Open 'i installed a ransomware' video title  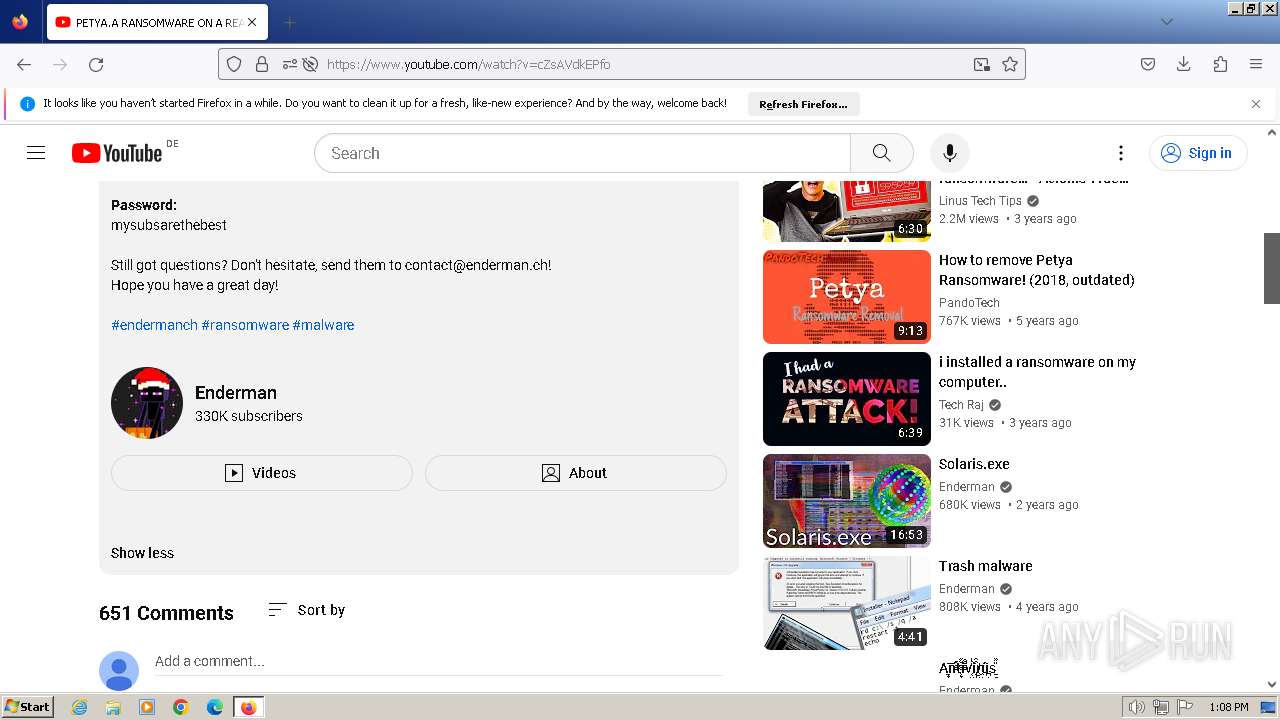[x=1038, y=372]
